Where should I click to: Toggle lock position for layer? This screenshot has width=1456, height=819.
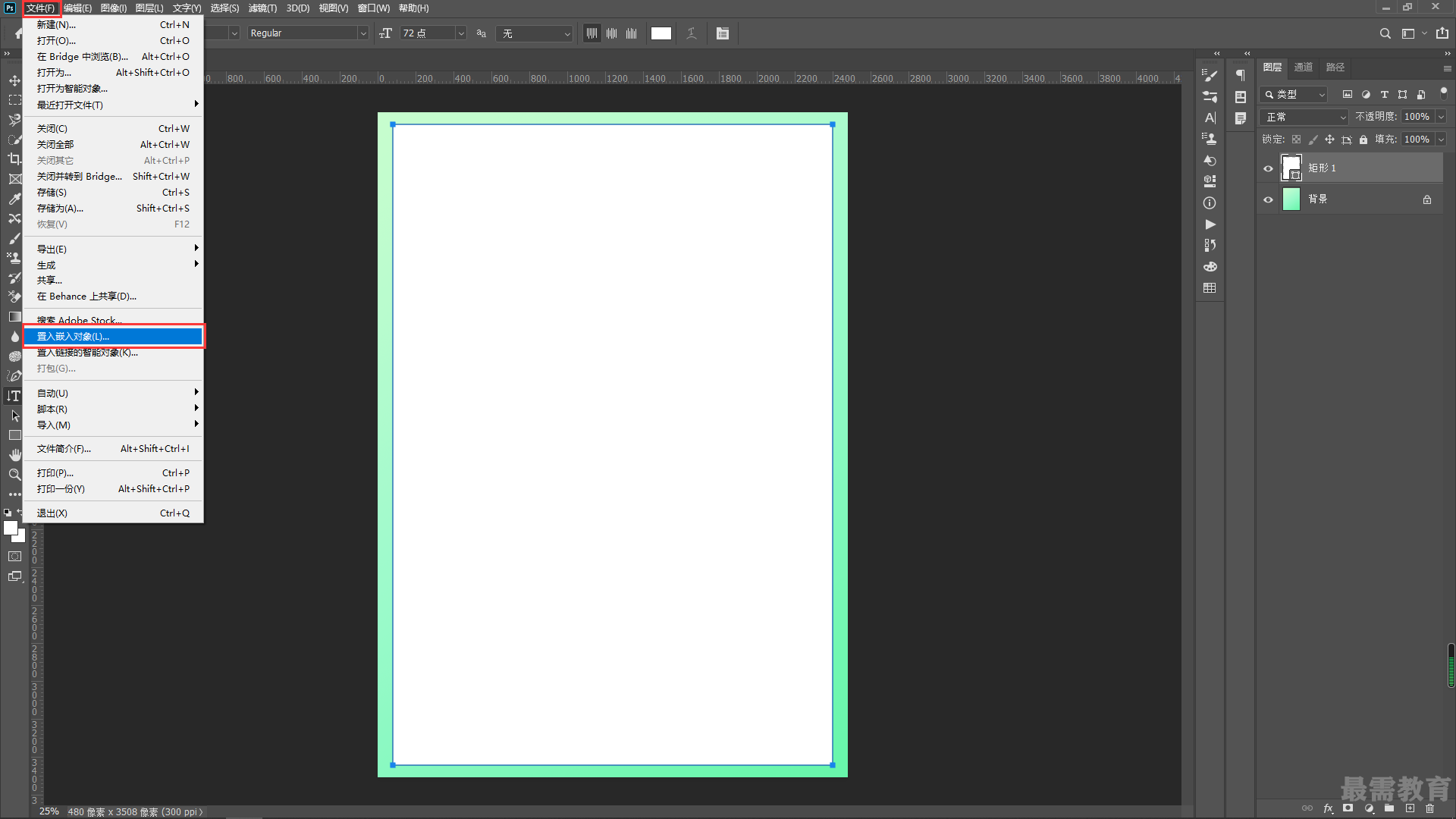coord(1329,140)
